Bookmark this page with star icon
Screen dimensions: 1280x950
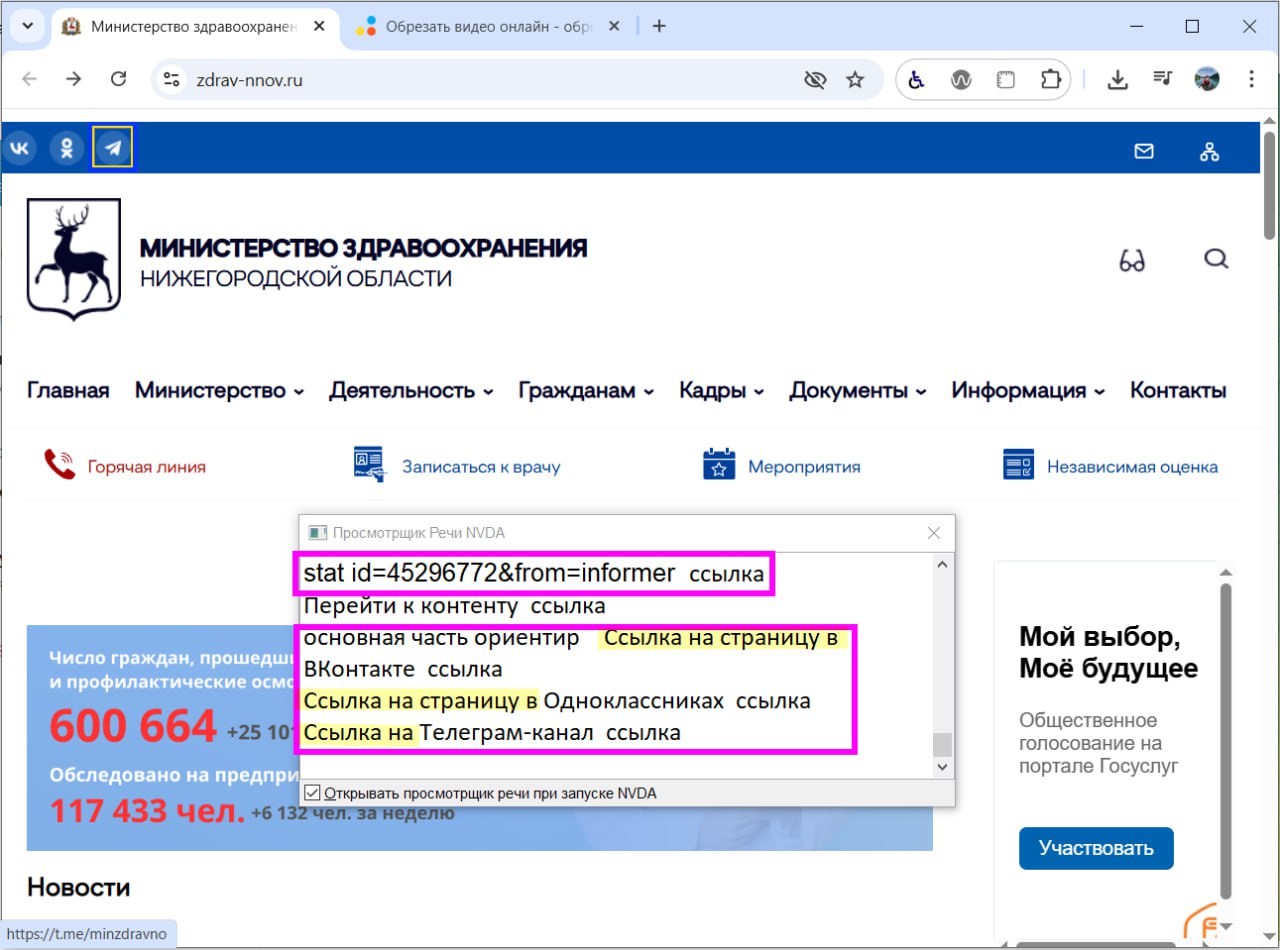(854, 80)
